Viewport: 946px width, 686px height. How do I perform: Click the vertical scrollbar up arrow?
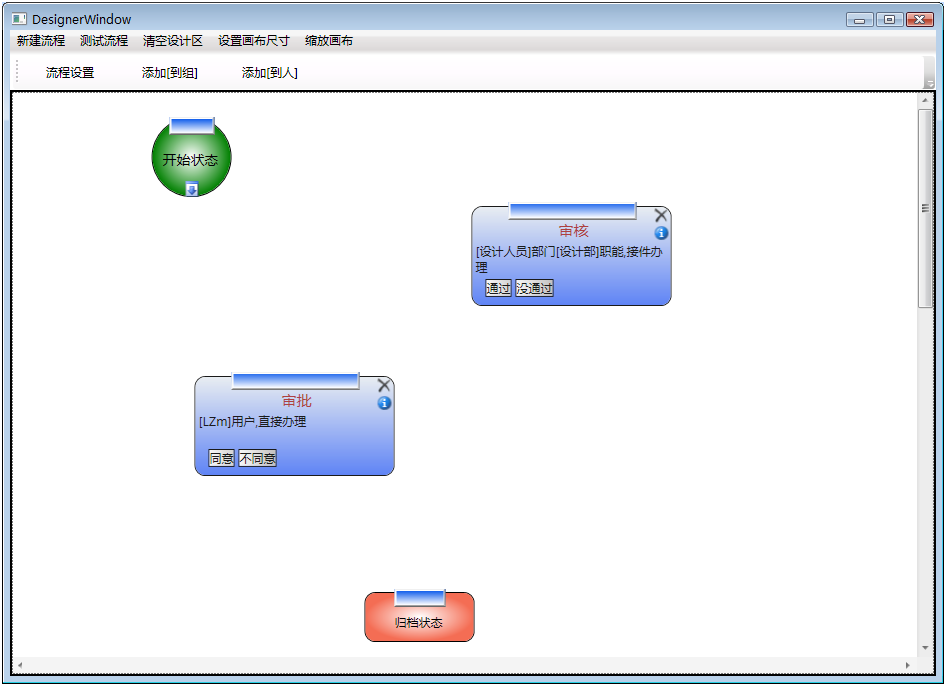click(925, 100)
